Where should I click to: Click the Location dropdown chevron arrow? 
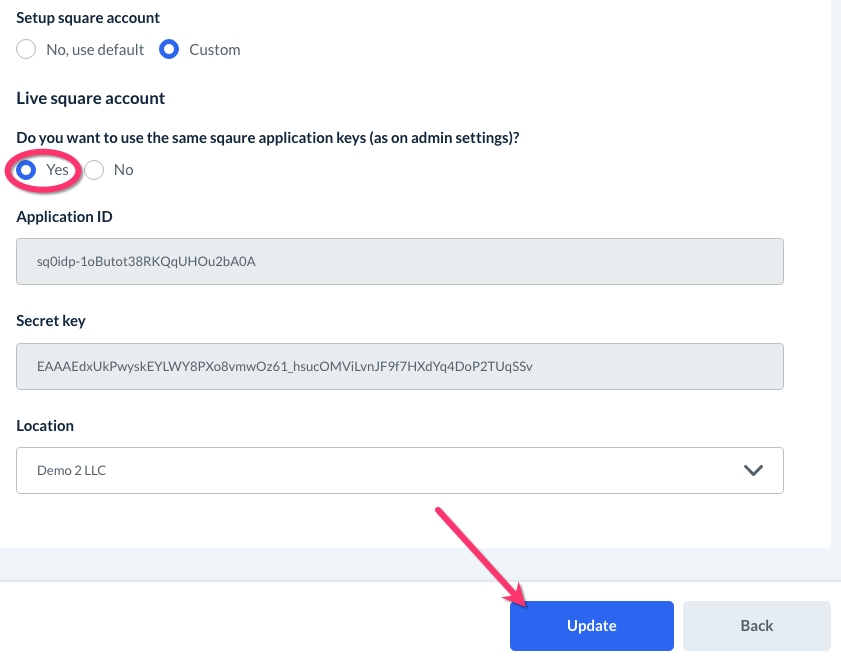753,470
